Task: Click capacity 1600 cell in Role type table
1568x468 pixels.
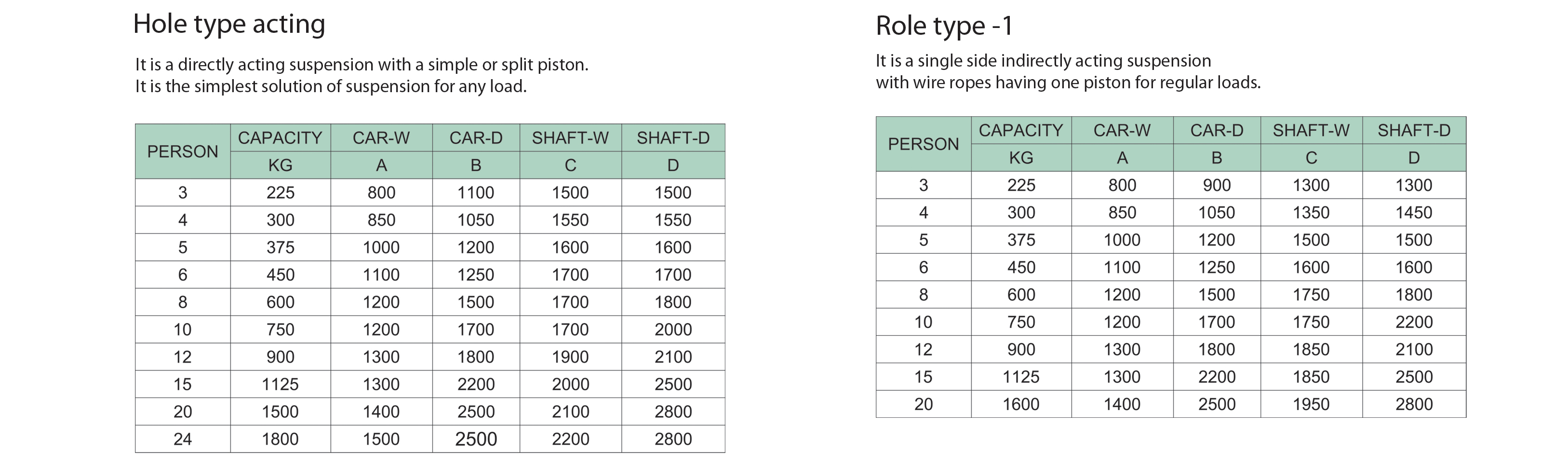Action: (x=1021, y=404)
